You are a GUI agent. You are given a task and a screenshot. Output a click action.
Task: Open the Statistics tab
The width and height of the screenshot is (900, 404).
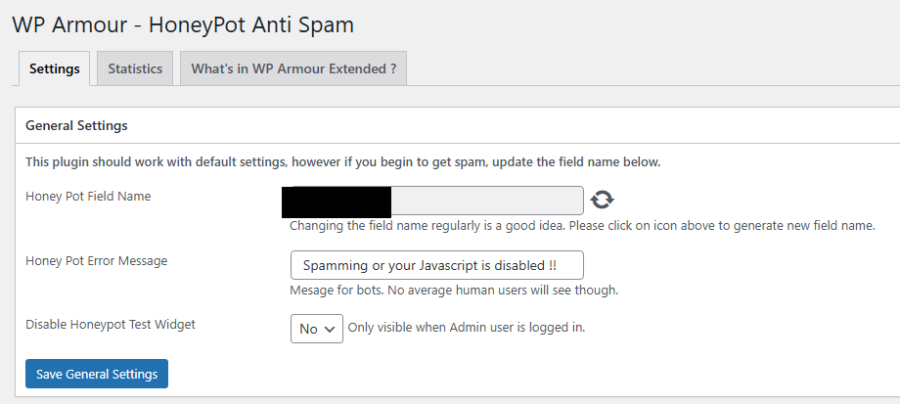tap(135, 69)
